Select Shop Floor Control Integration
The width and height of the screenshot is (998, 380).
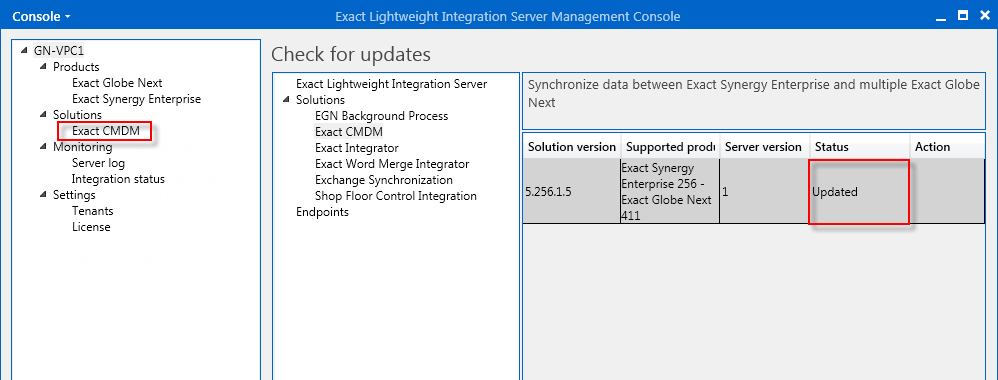pyautogui.click(x=395, y=196)
